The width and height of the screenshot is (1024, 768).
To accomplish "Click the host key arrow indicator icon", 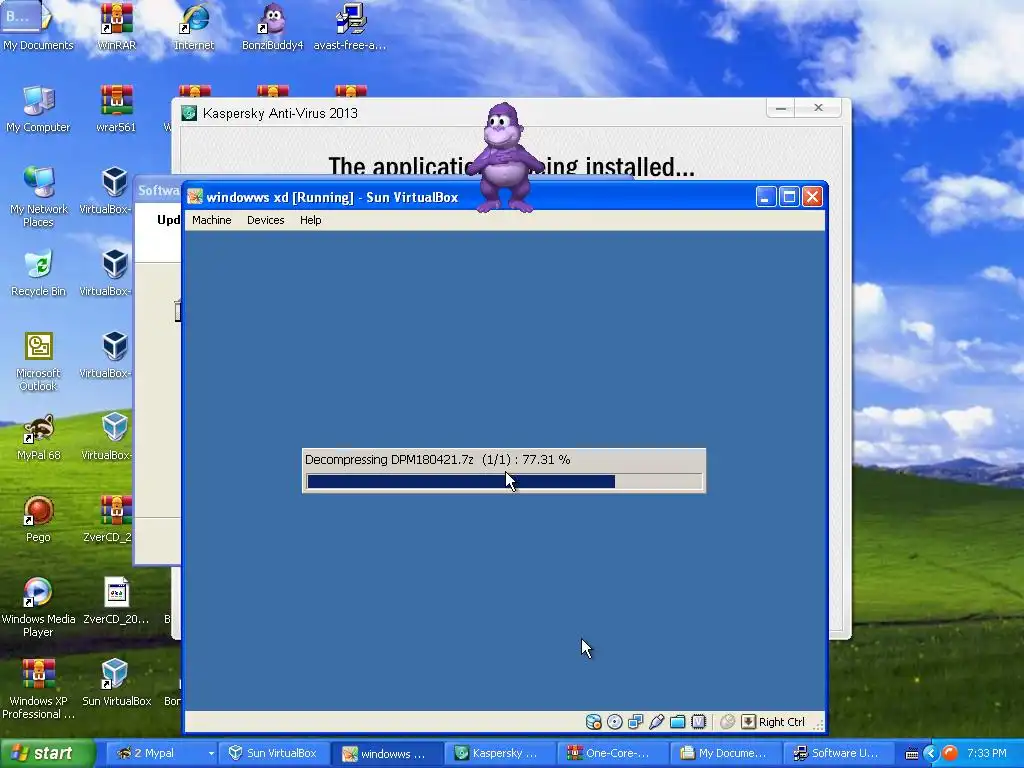I will 748,722.
